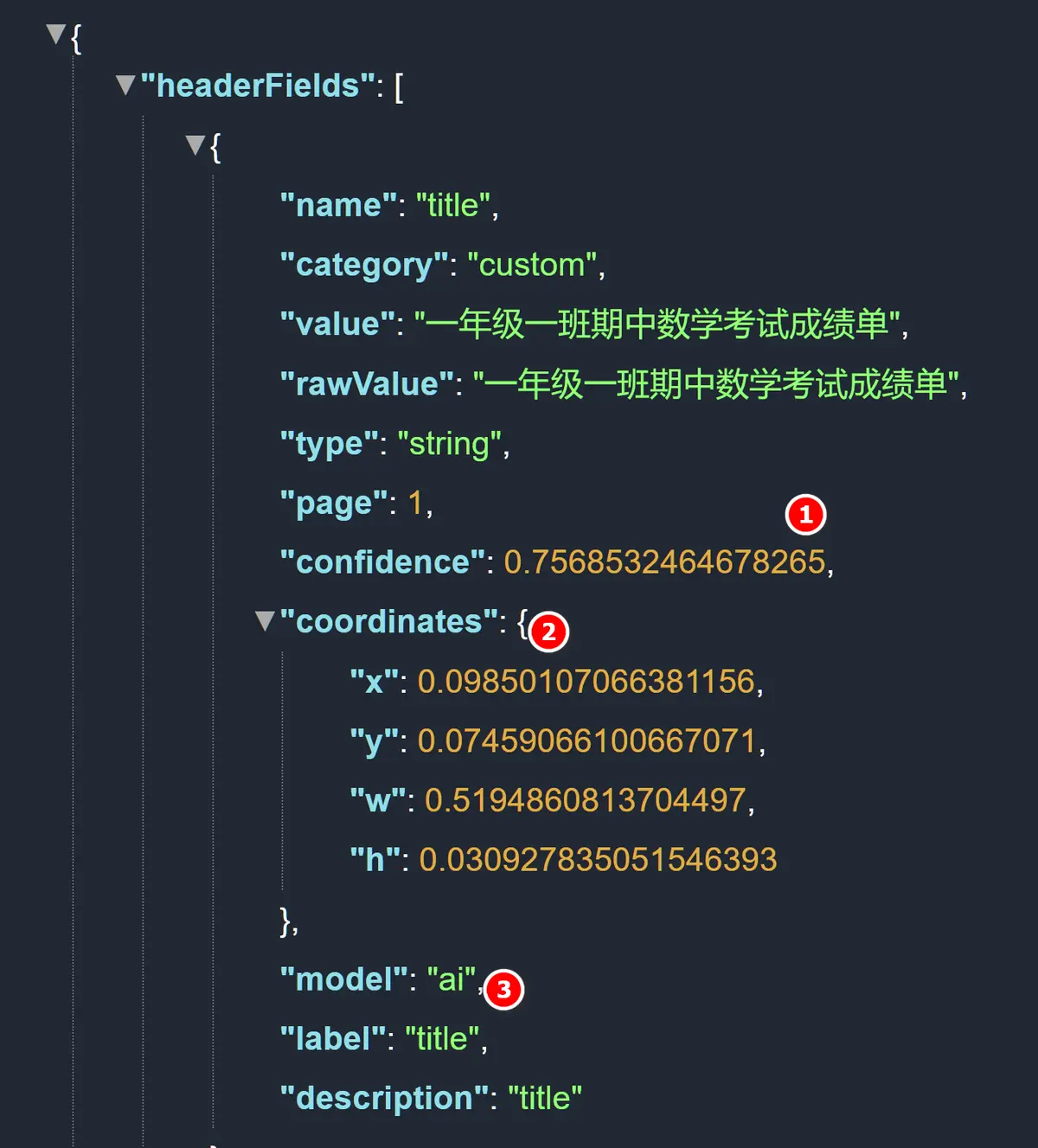This screenshot has width=1038, height=1148.
Task: Select the "ai" model value
Action: (x=452, y=979)
